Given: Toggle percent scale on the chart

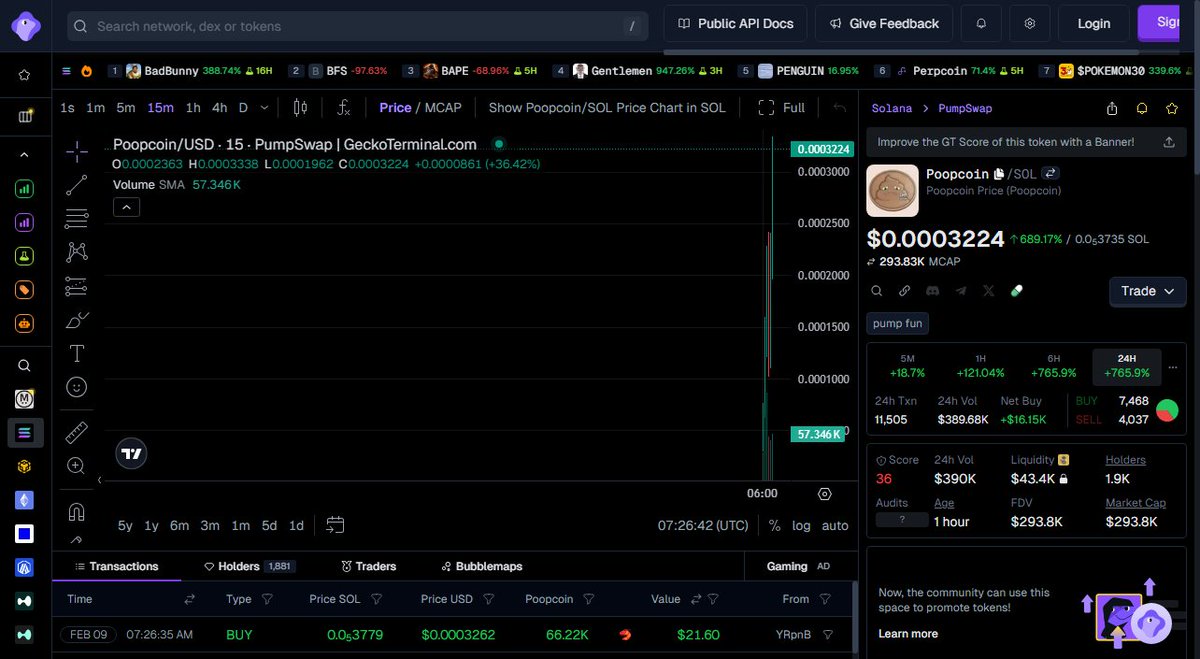Looking at the screenshot, I should [774, 525].
